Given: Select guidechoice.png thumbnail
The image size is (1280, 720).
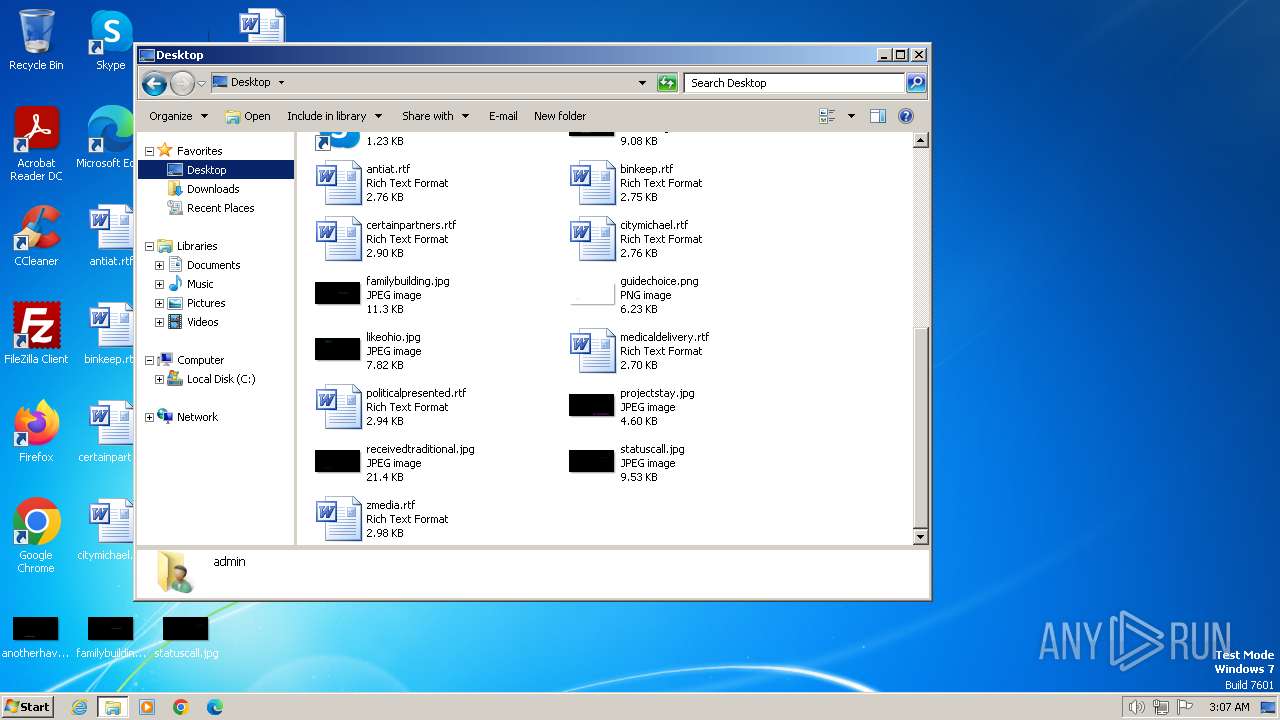Looking at the screenshot, I should tap(592, 293).
